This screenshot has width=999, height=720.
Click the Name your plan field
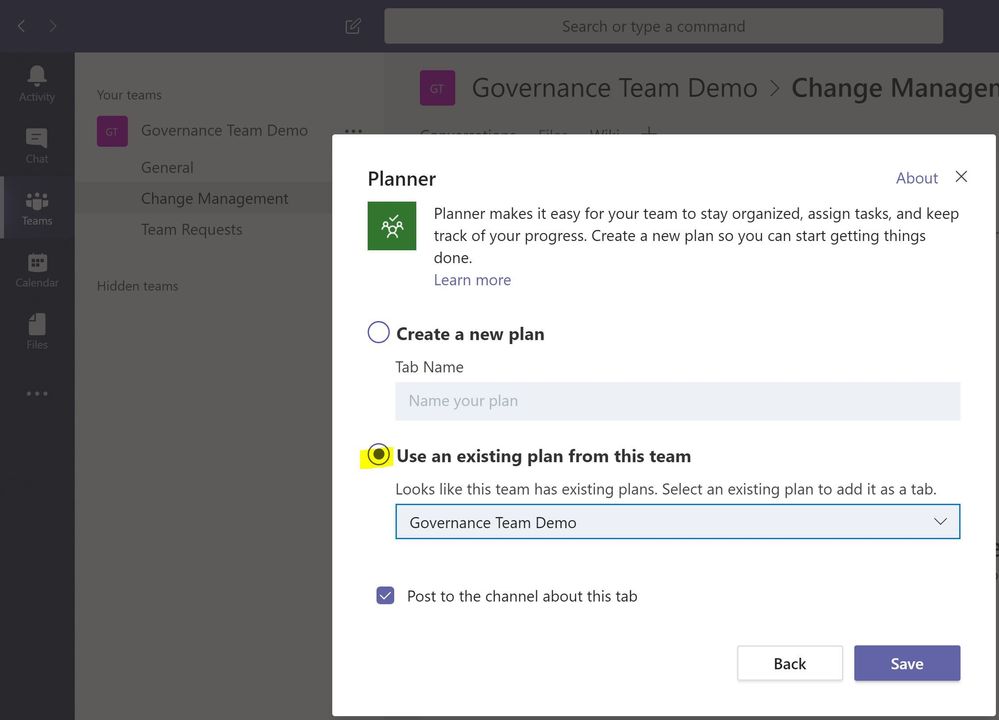click(677, 401)
